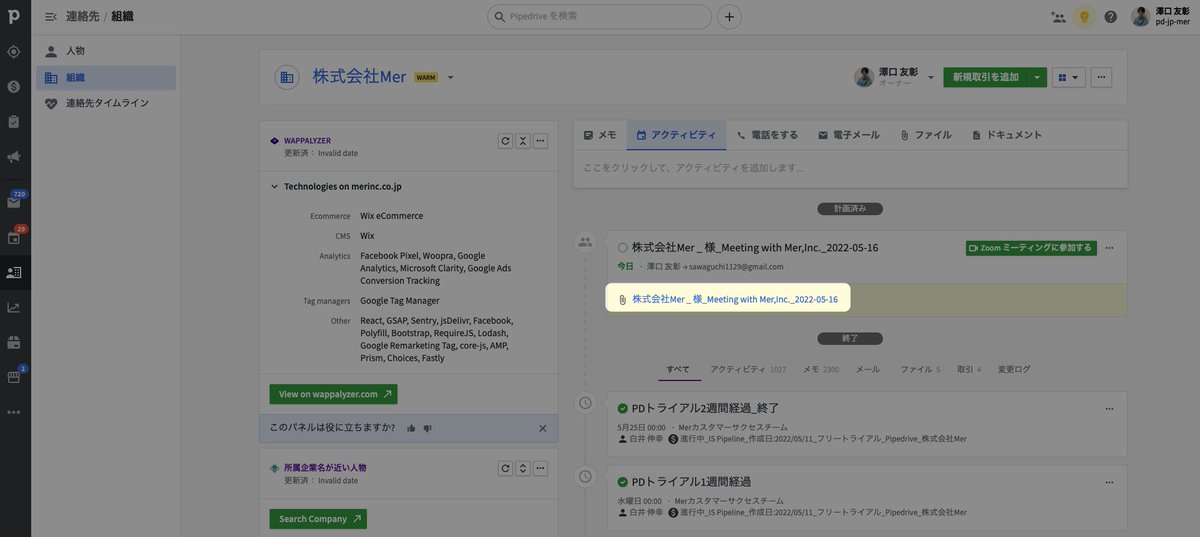Switch to the ファイル composer tab
The width and height of the screenshot is (1200, 537).
(x=926, y=135)
